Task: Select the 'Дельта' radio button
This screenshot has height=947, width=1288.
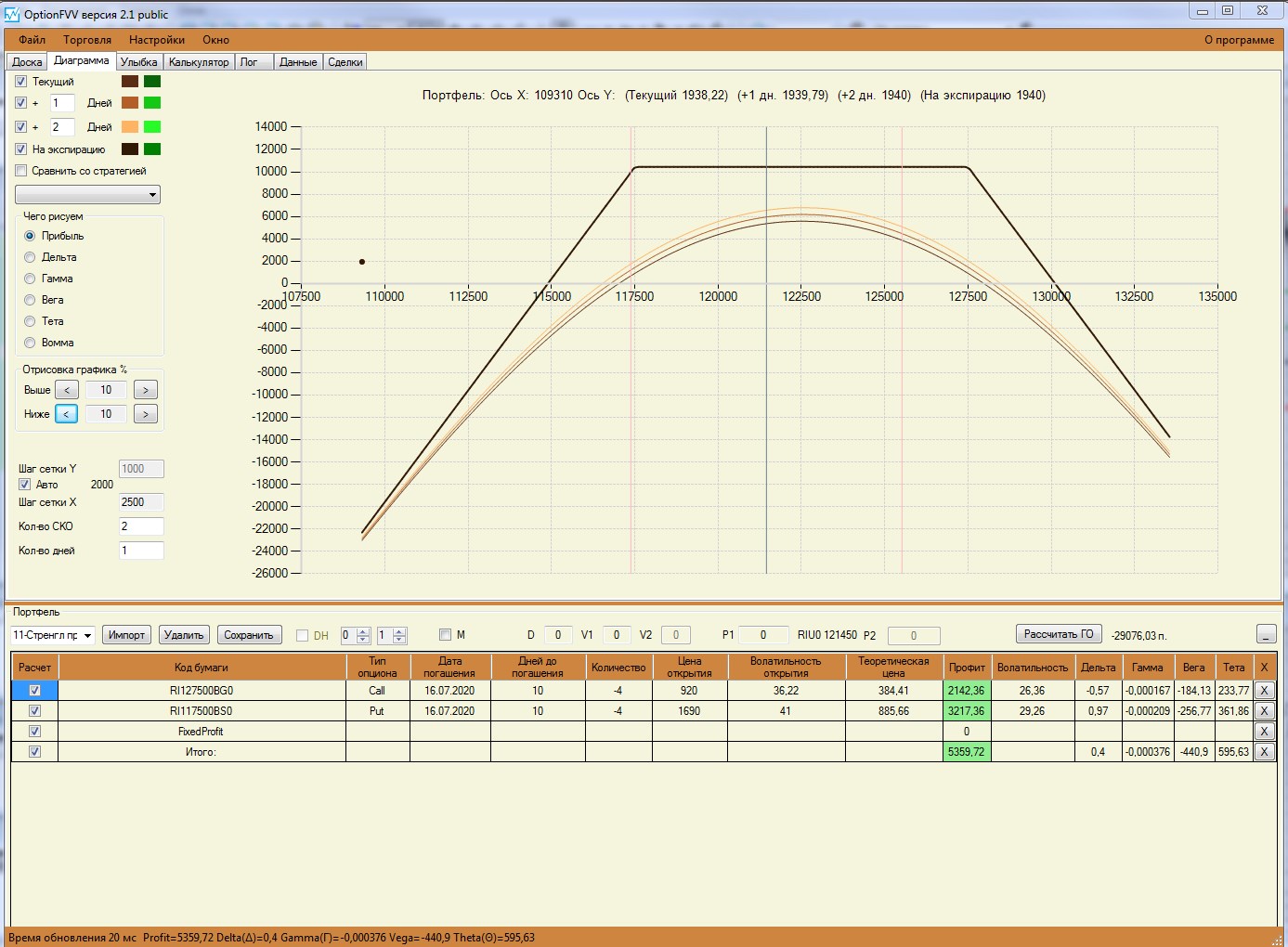Action: coord(30,257)
